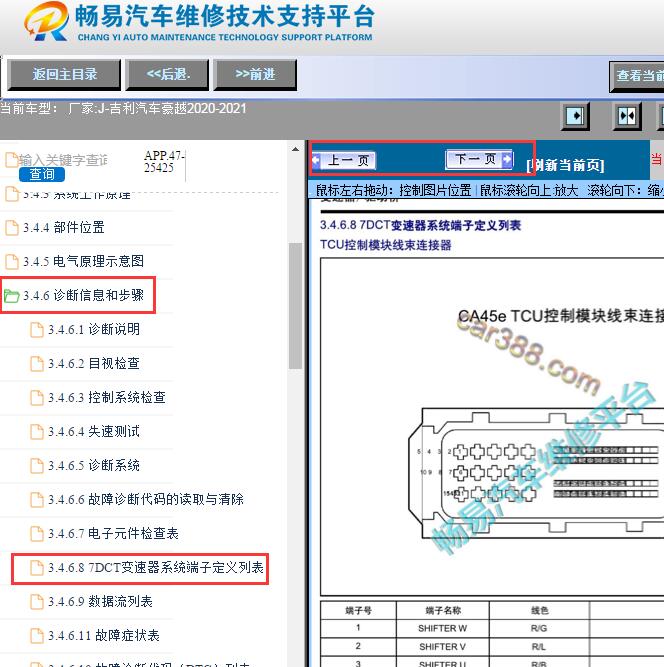Open 3.4.6.1 诊断说明
This screenshot has height=667, width=664.
click(94, 329)
